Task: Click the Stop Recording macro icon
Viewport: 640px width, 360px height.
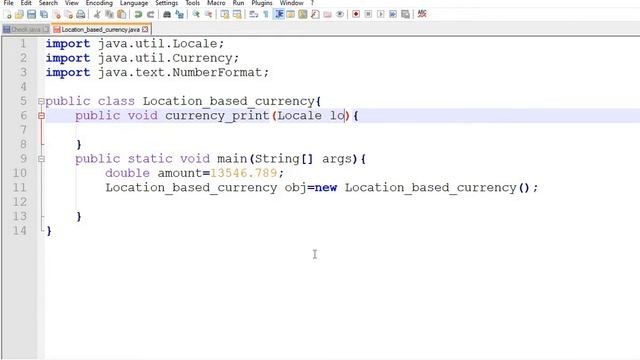Action: click(x=368, y=15)
